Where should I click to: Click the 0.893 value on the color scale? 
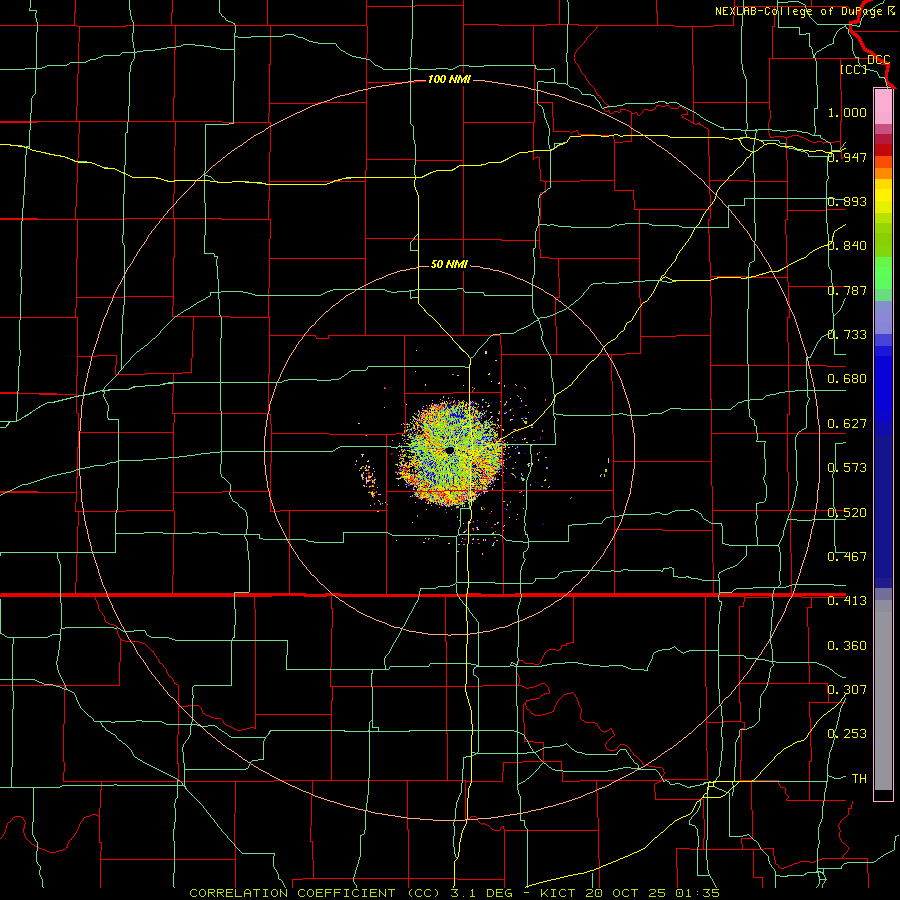pyautogui.click(x=847, y=201)
